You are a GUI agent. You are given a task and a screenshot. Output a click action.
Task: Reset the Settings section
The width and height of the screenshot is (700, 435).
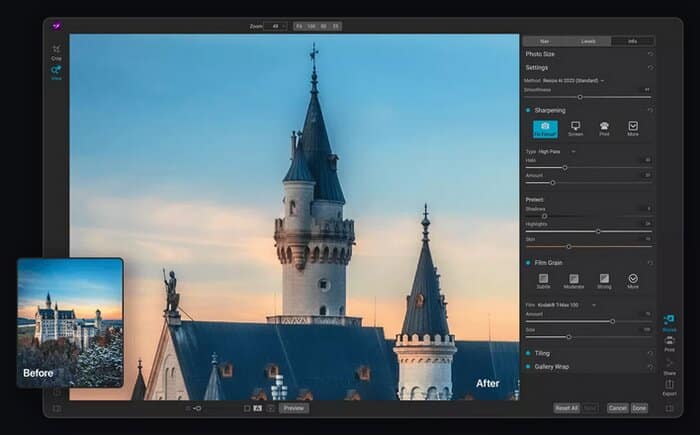click(x=650, y=68)
